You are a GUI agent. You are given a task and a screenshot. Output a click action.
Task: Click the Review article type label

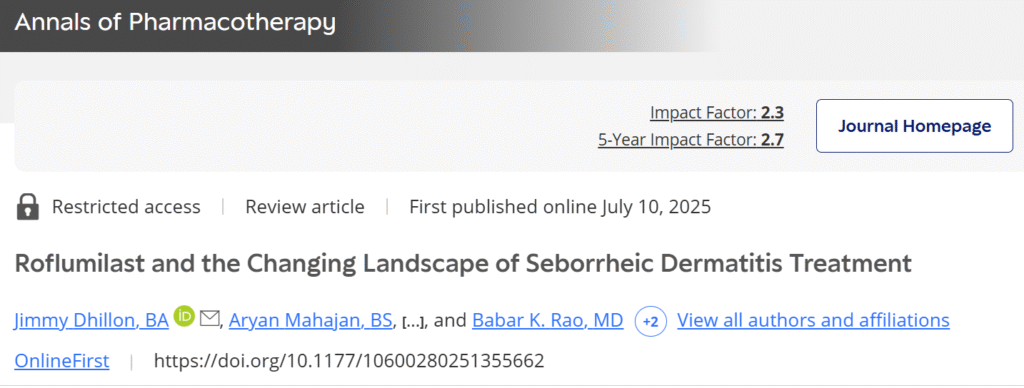305,207
